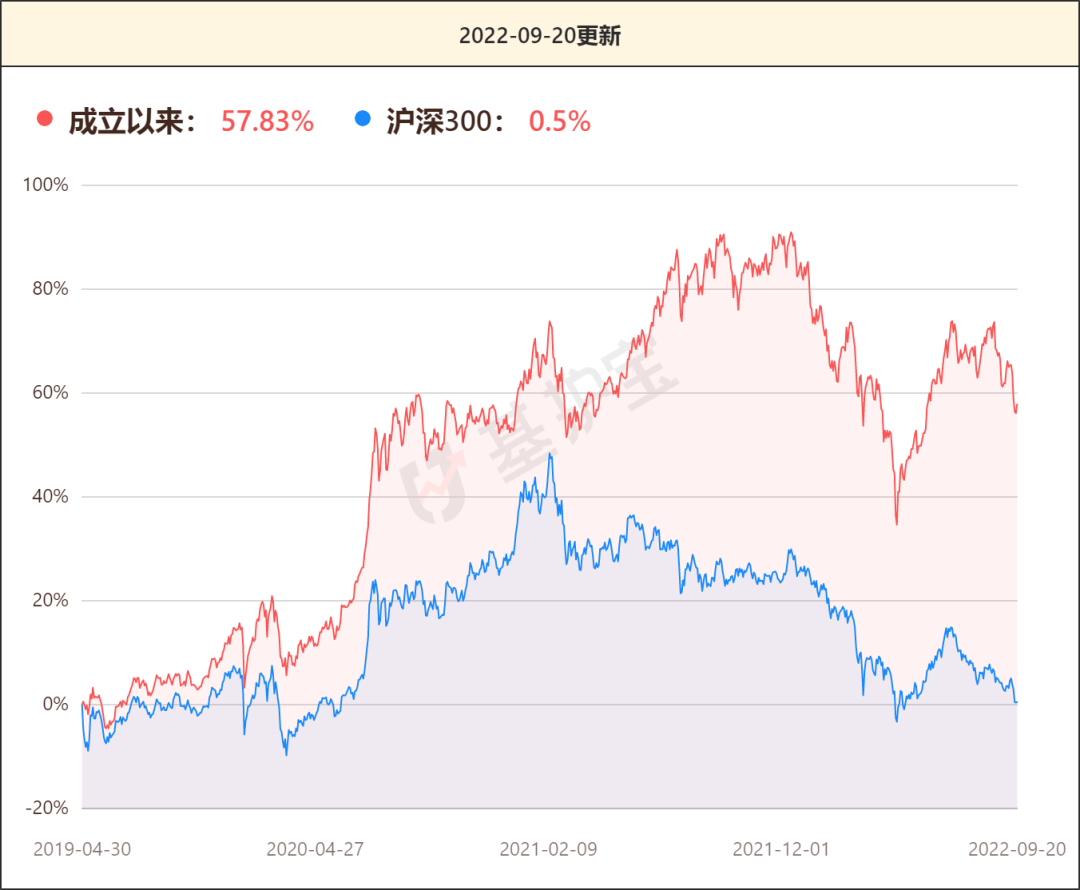Click the 80% y-axis label

(x=48, y=289)
